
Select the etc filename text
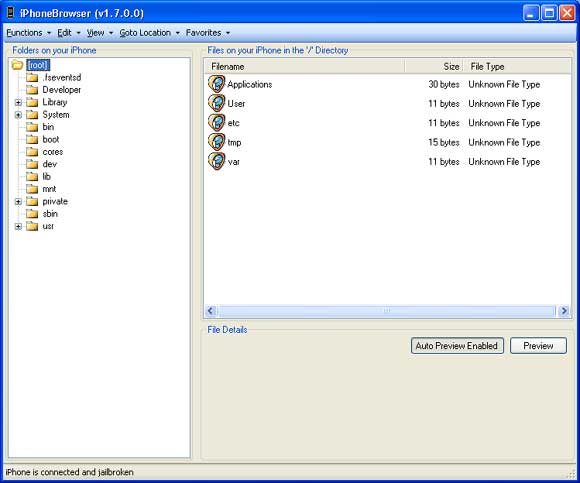pyautogui.click(x=233, y=123)
